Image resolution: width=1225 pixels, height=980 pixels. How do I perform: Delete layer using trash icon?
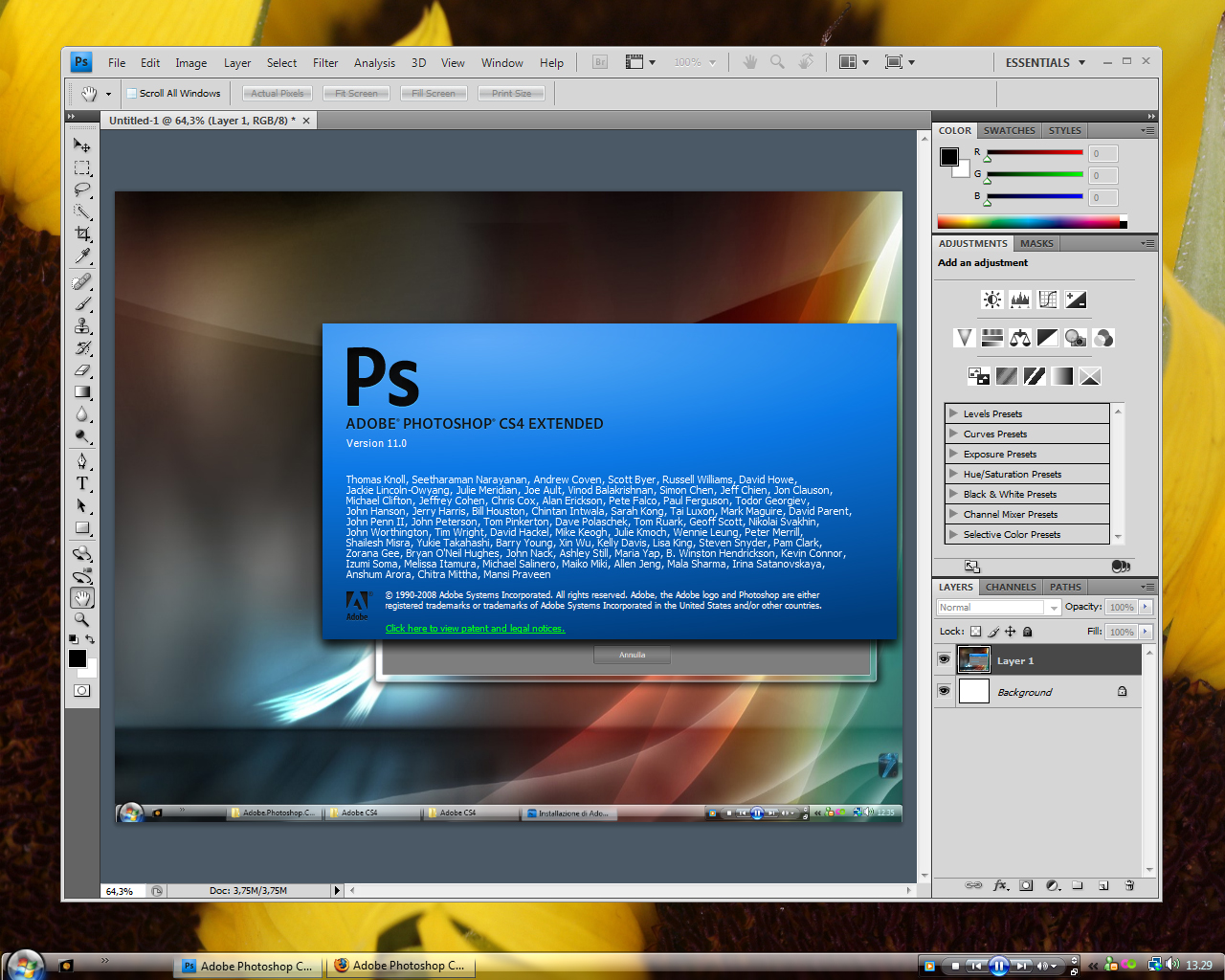pyautogui.click(x=1129, y=885)
